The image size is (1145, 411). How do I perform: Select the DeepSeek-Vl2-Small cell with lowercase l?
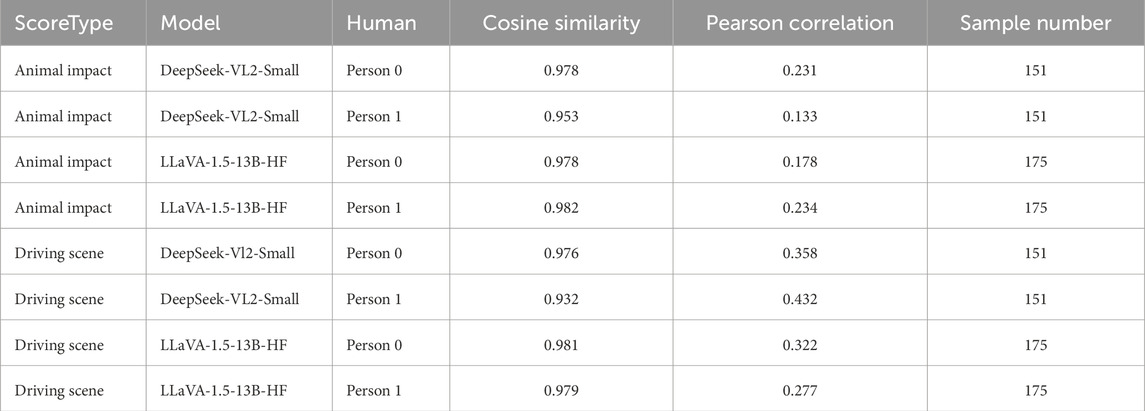(227, 253)
